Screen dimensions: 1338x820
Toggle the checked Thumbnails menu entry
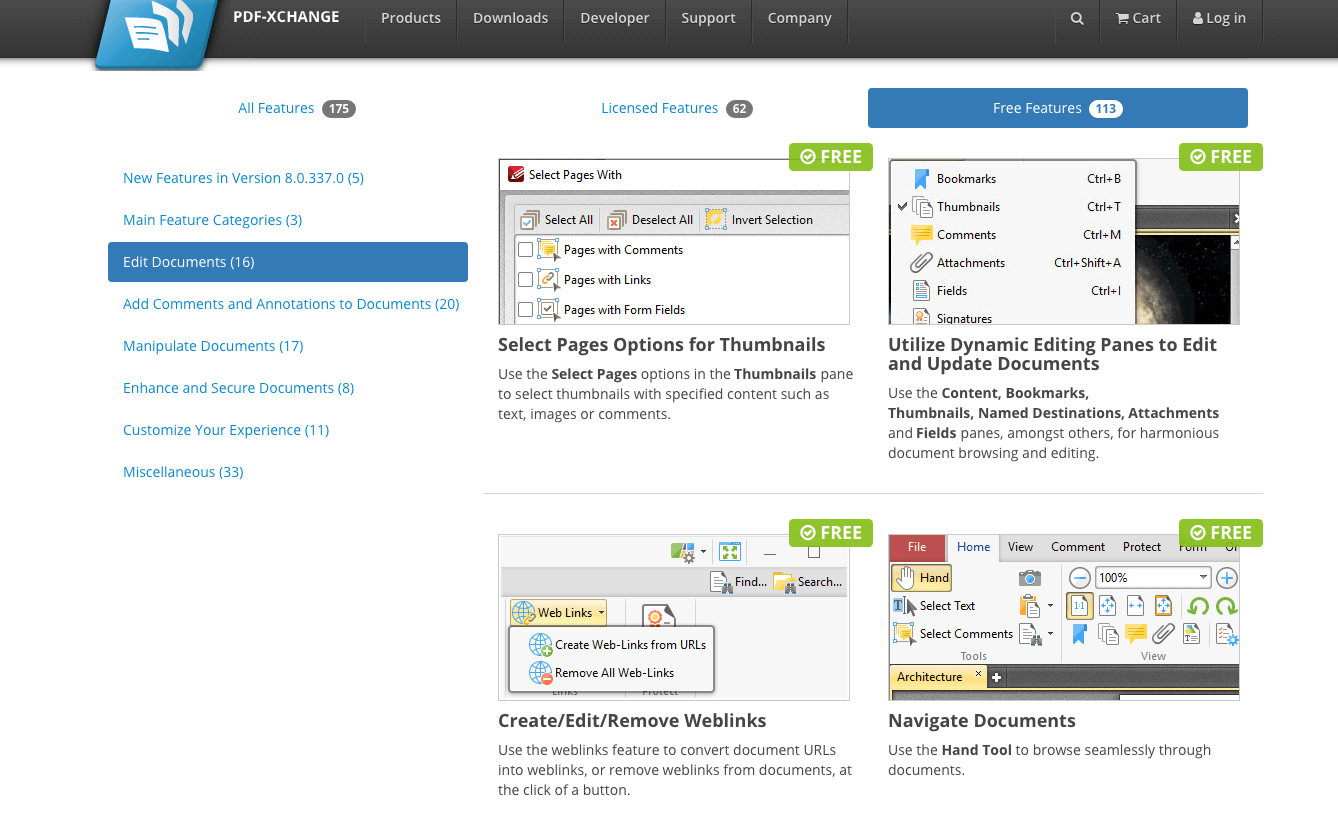tap(1012, 207)
